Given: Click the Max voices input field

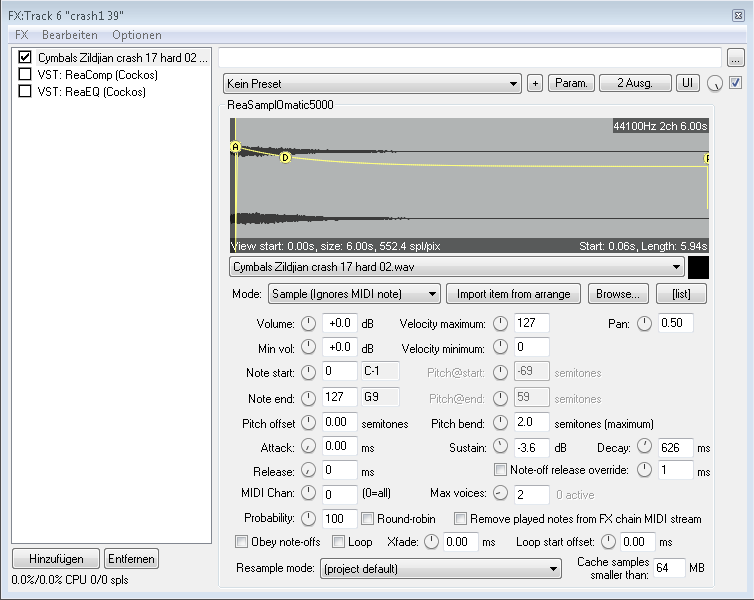Looking at the screenshot, I should point(532,495).
